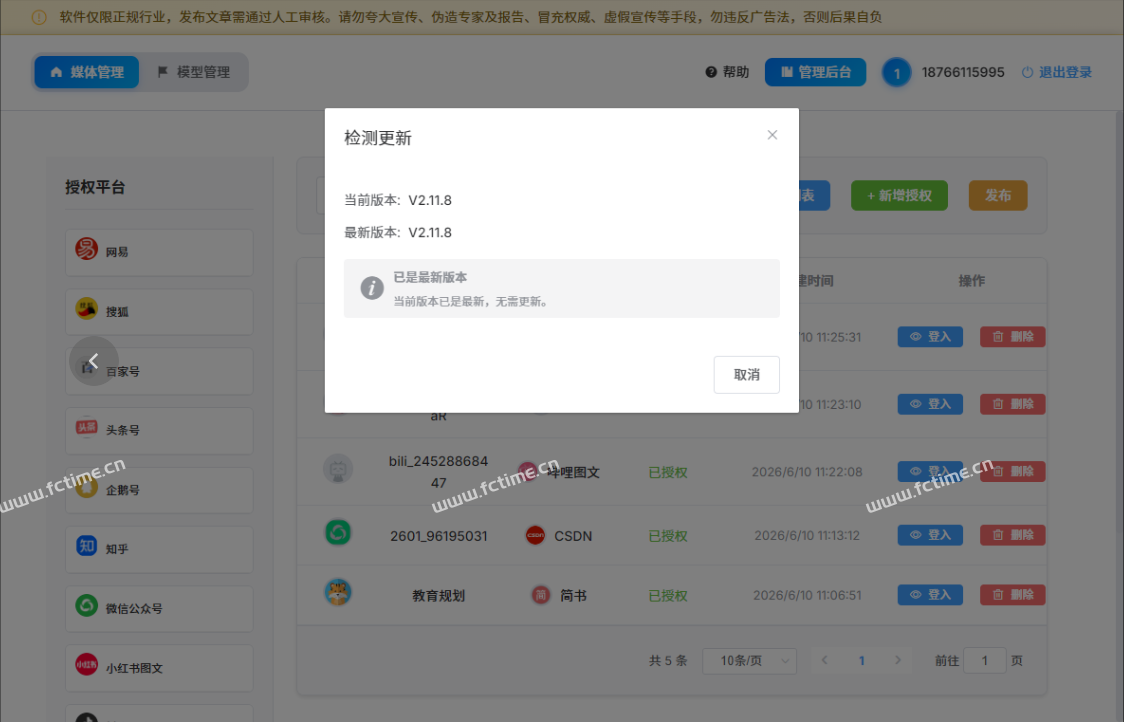Select page number 1 in pagination

click(x=862, y=660)
